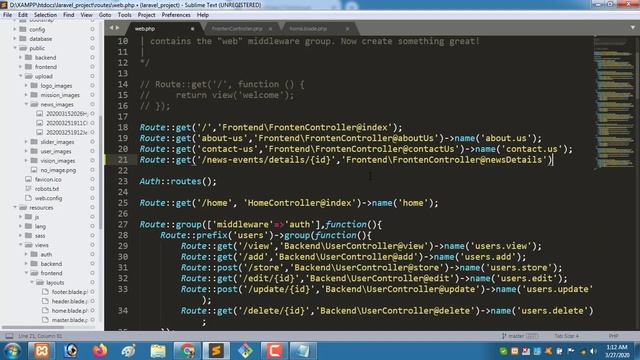Click the Windows Start orb
640x360 pixels.
click(12, 351)
